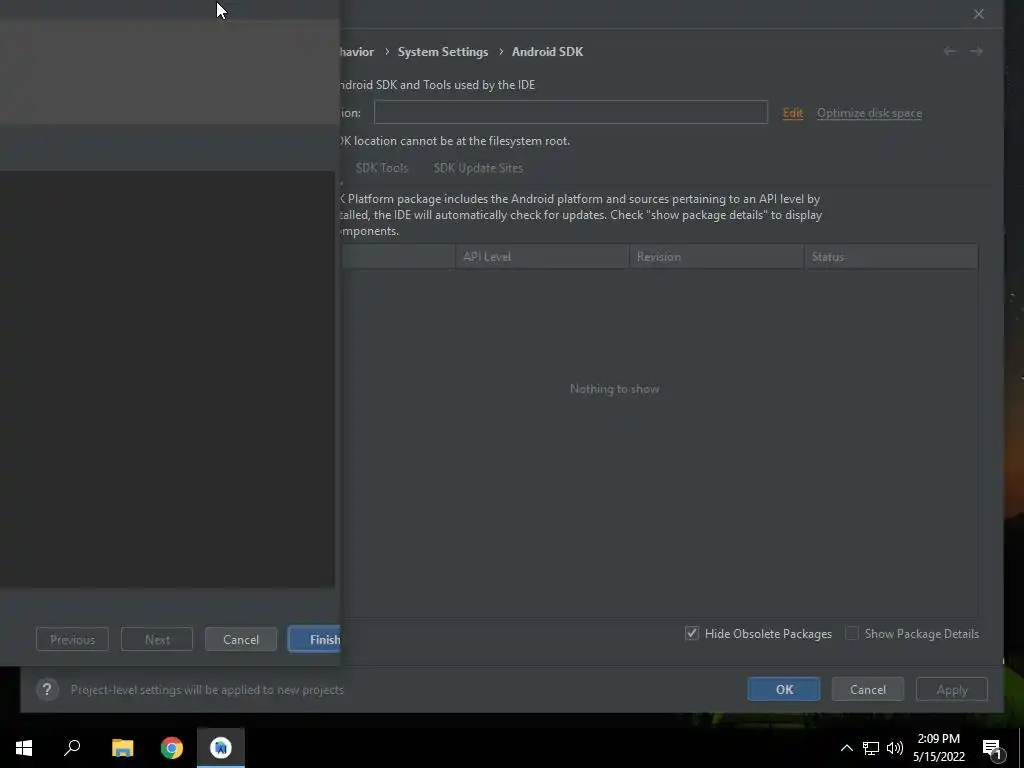This screenshot has height=768, width=1024.
Task: Sort by the API Level column header
Action: coord(542,257)
